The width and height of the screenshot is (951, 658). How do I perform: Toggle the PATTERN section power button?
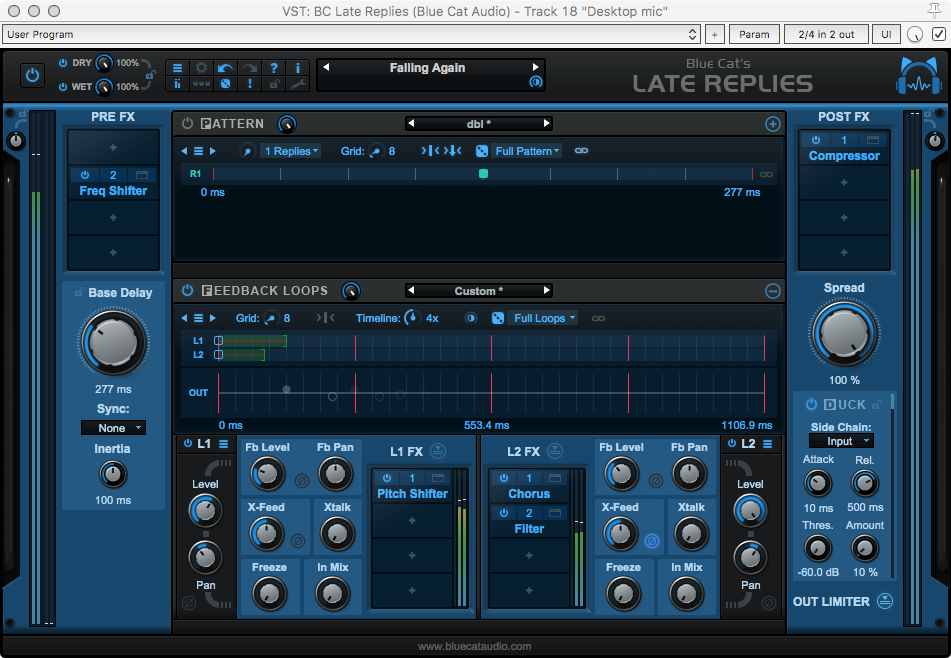[187, 123]
